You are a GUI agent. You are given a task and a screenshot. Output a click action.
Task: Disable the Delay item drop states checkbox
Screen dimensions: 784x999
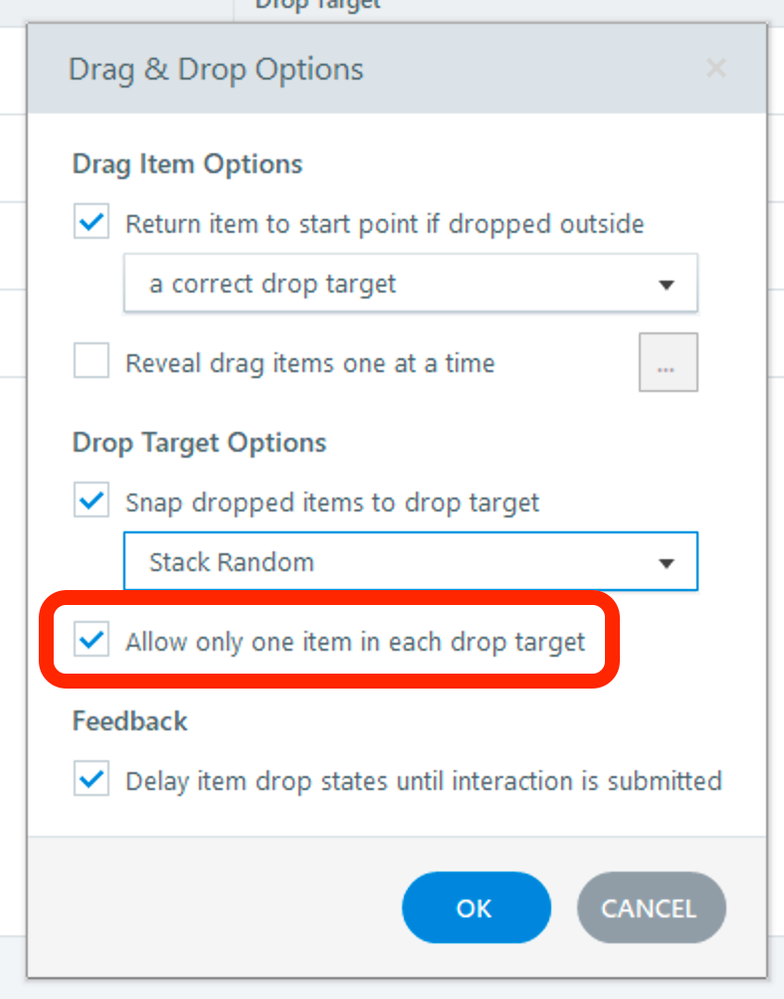(x=92, y=780)
